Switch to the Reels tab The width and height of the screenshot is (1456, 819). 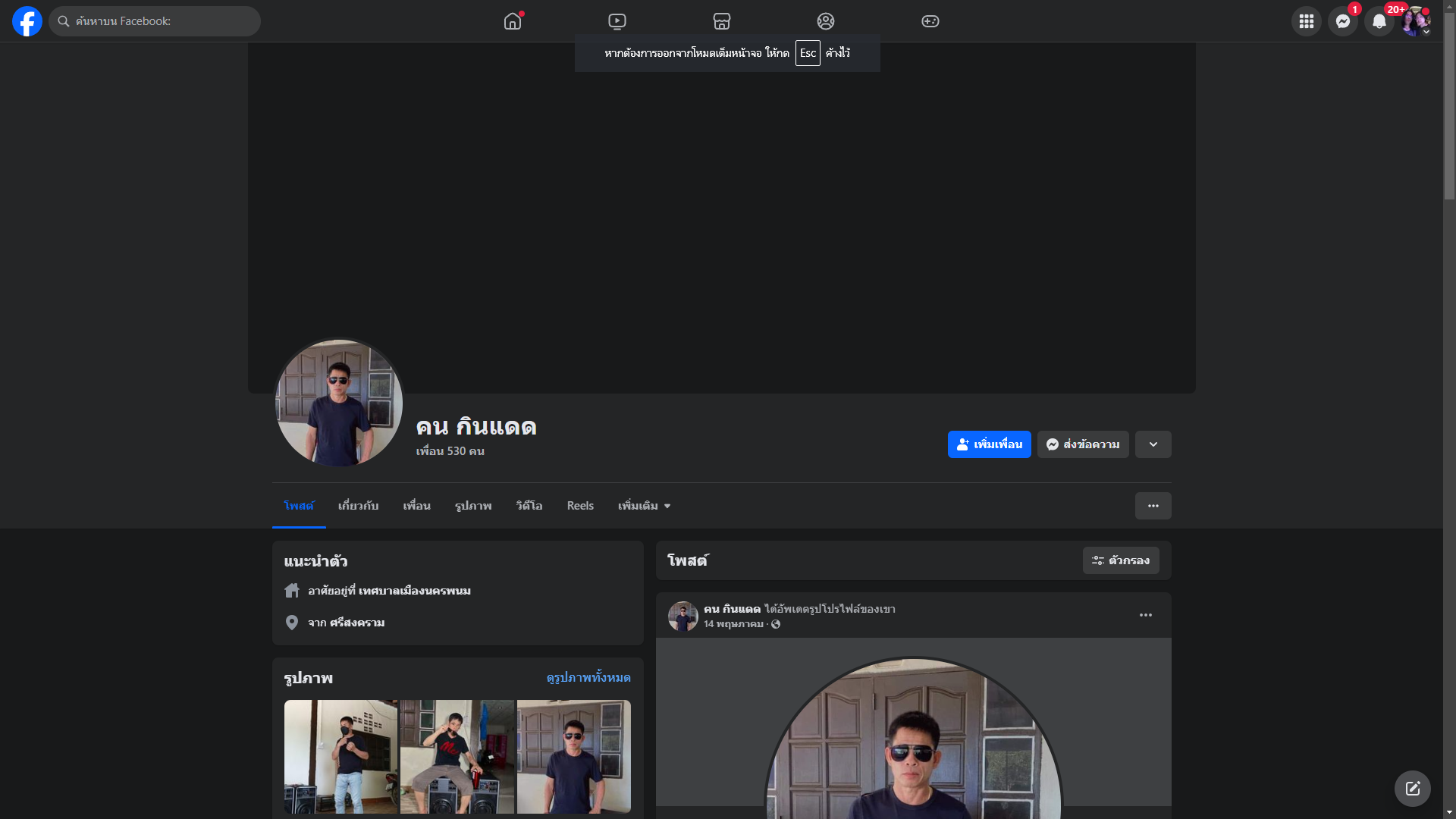pos(580,506)
